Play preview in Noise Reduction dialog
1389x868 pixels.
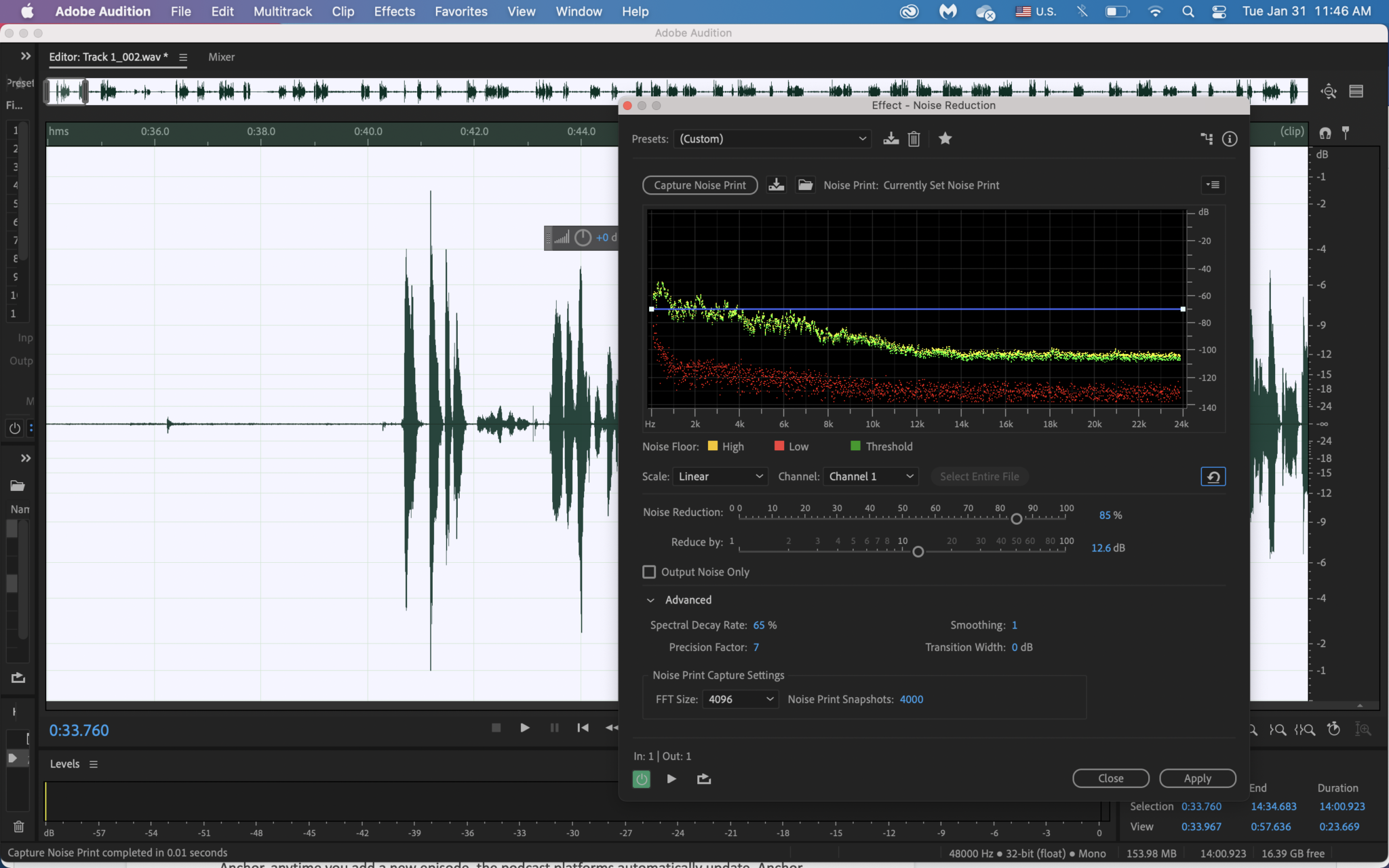671,778
